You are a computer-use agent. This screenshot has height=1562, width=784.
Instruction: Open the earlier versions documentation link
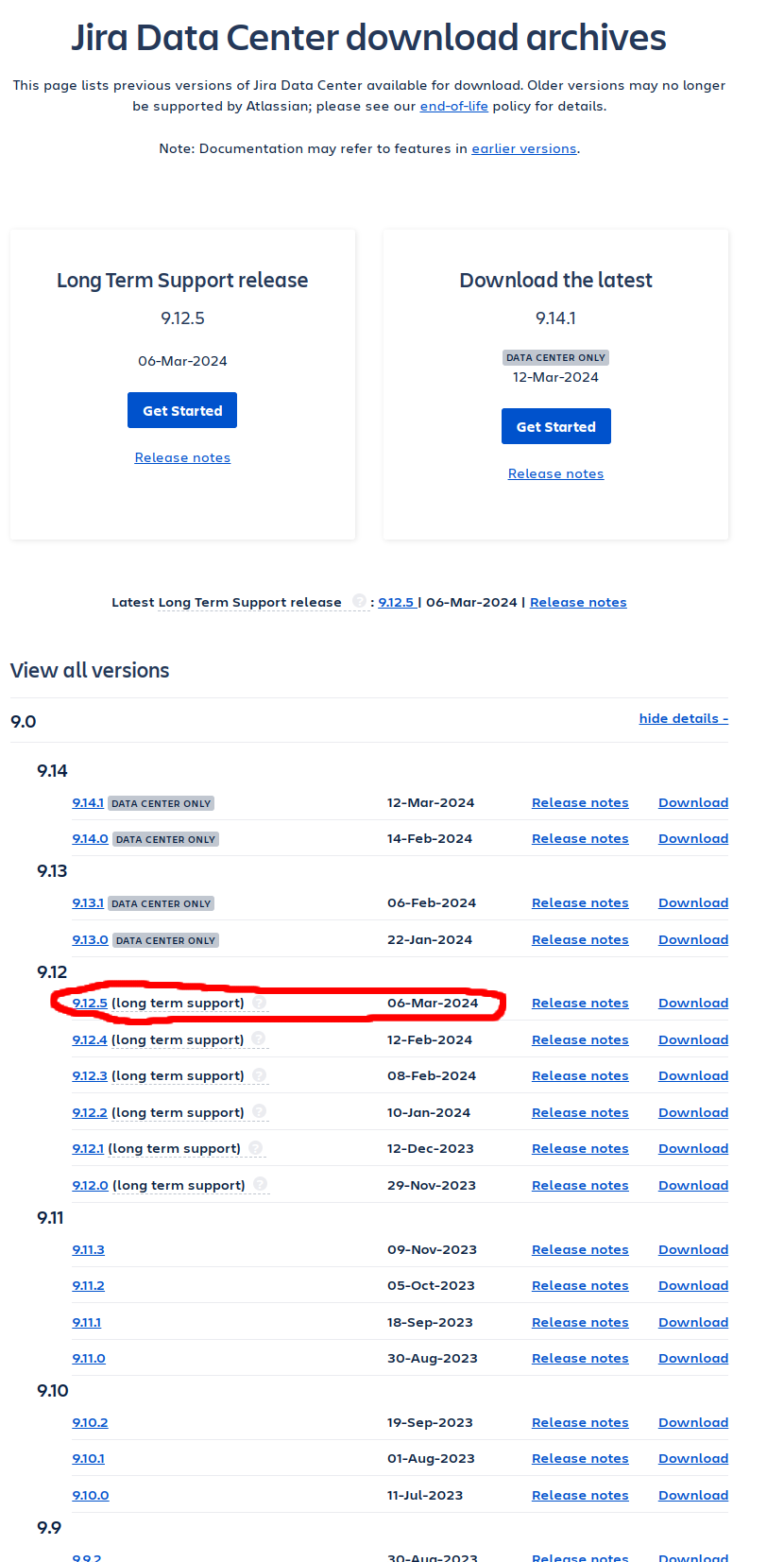[524, 148]
